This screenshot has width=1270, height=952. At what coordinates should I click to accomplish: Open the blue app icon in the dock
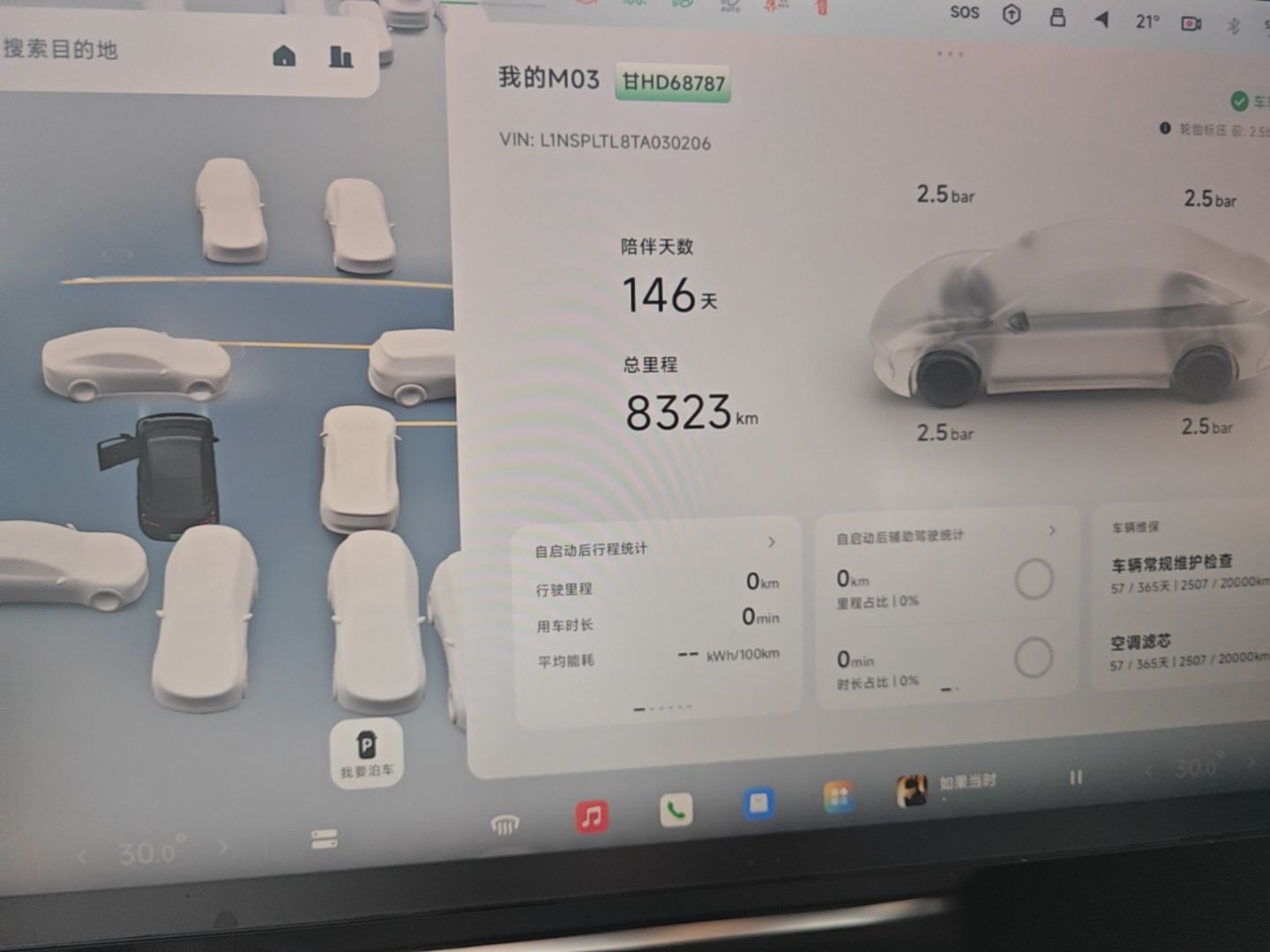[758, 803]
